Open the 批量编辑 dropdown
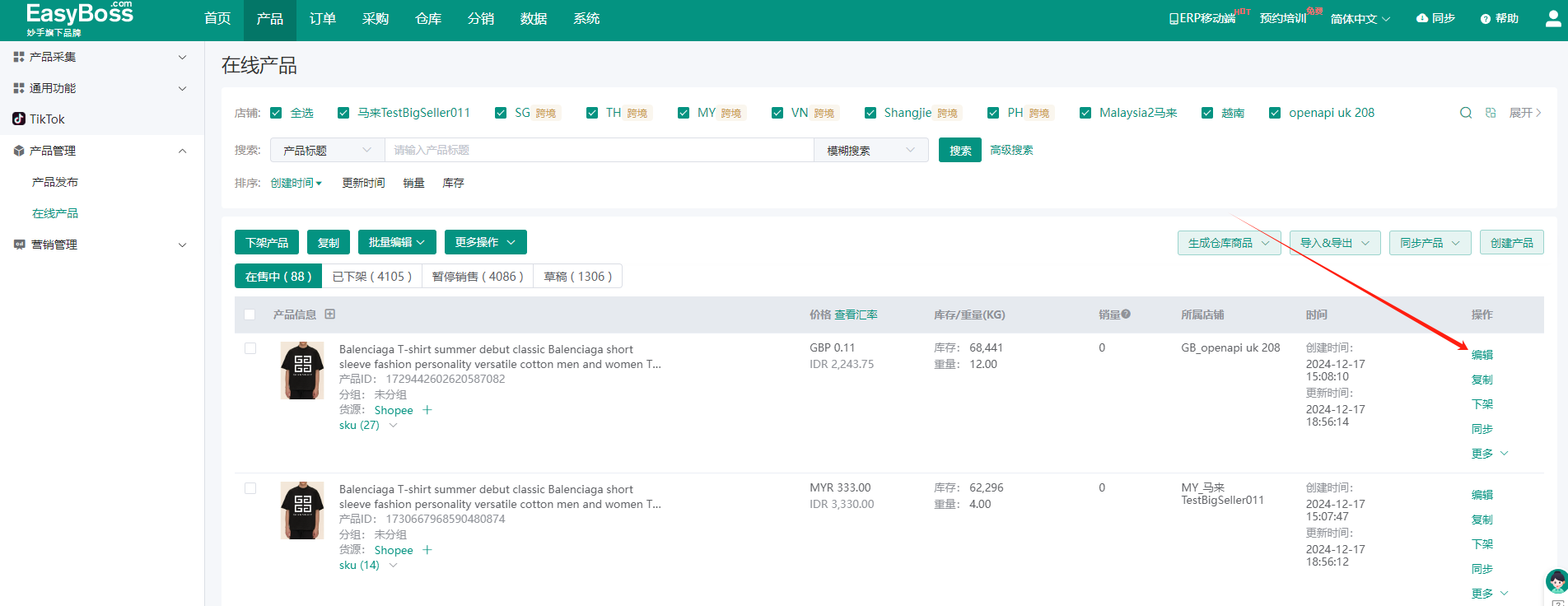Viewport: 1568px width, 606px height. (397, 242)
